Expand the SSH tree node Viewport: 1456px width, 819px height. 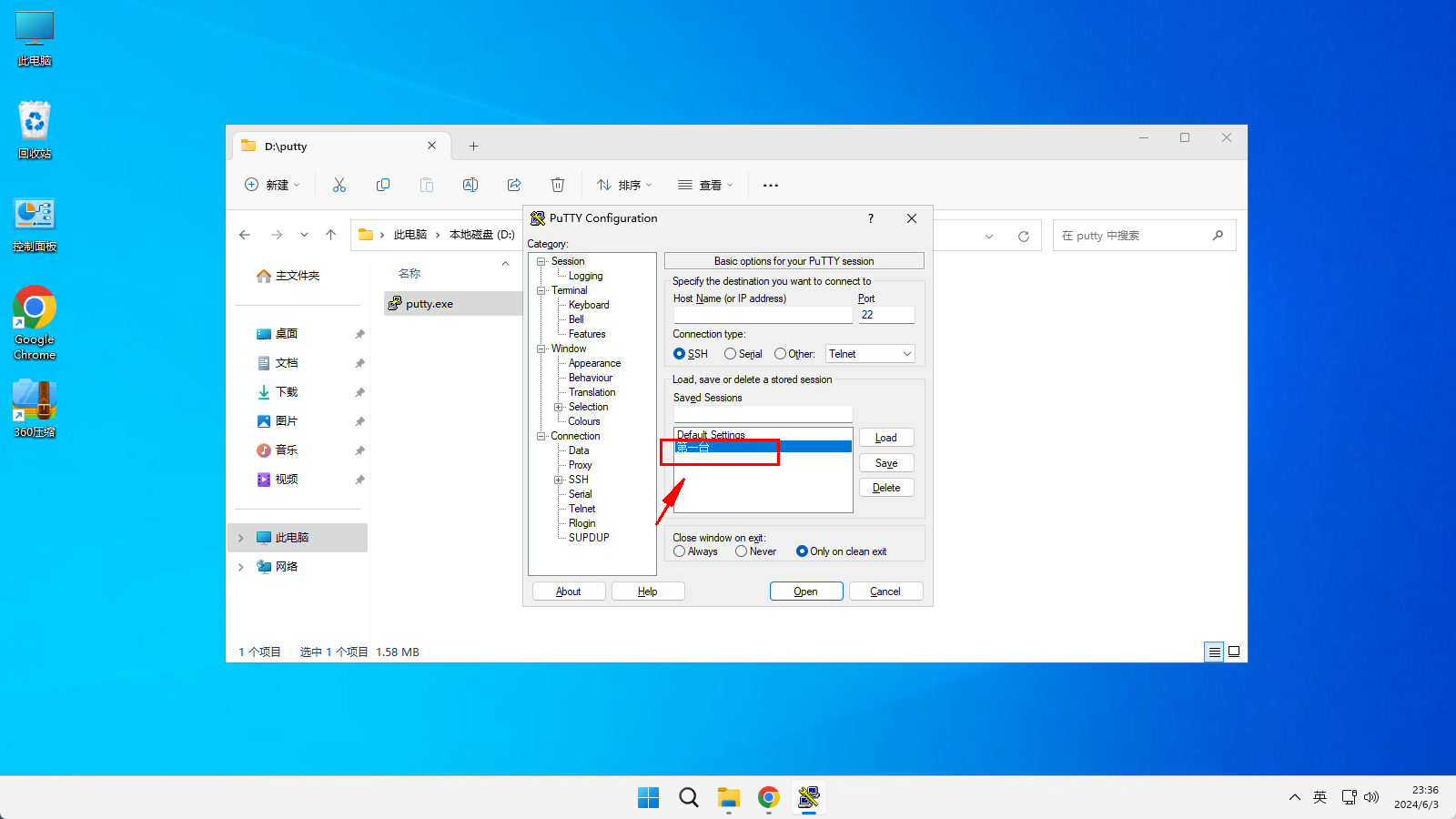(559, 480)
